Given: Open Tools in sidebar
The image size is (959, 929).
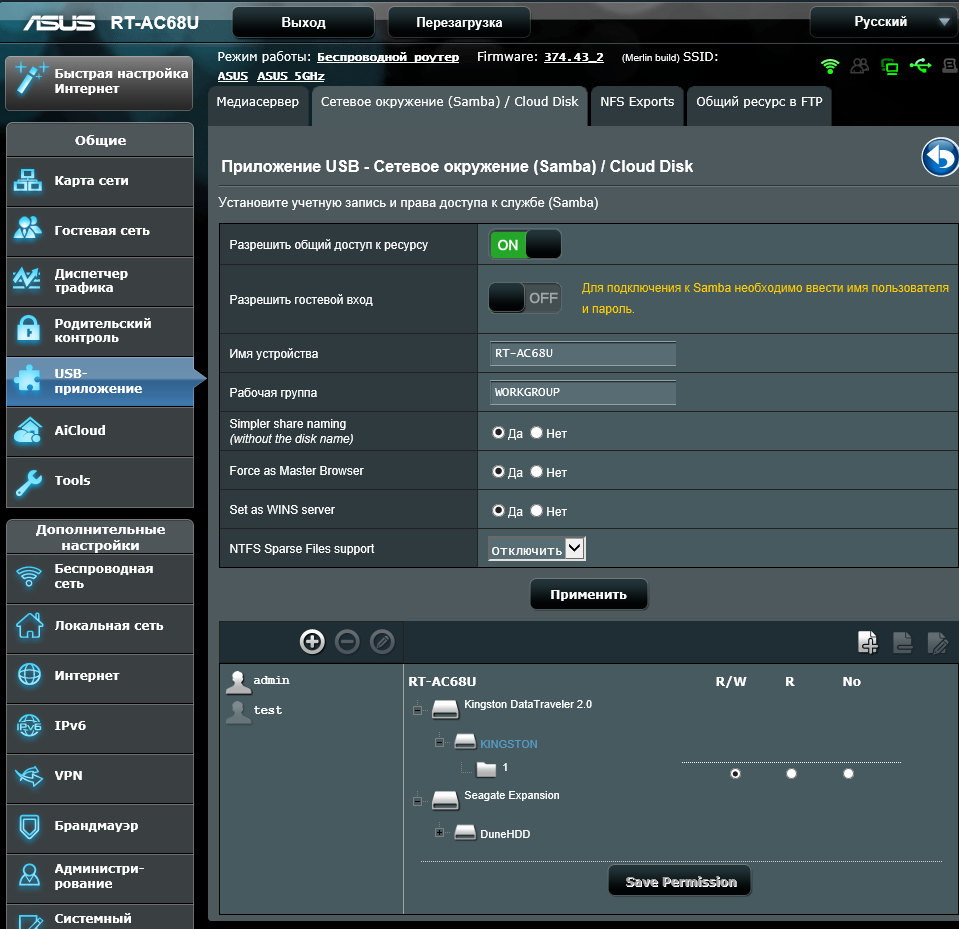Looking at the screenshot, I should tap(100, 481).
